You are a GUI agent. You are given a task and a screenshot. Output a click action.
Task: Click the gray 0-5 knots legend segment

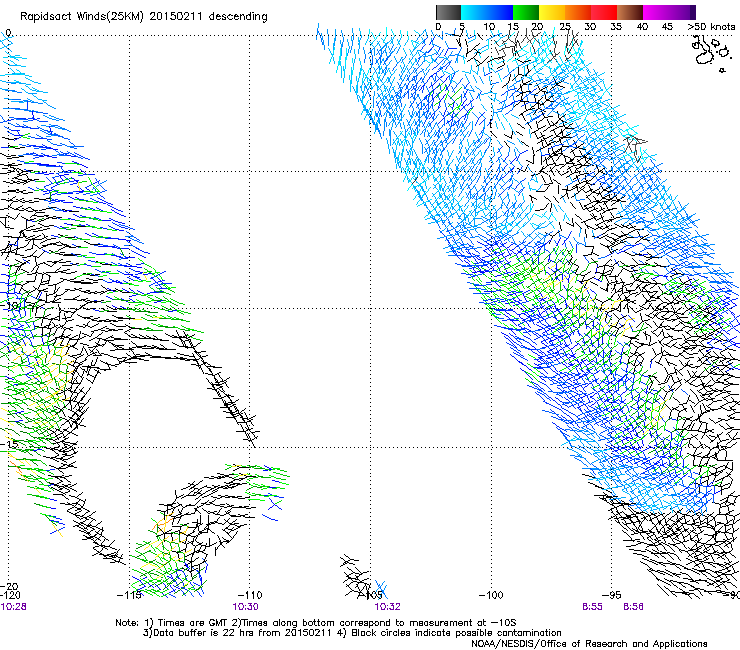coord(448,12)
